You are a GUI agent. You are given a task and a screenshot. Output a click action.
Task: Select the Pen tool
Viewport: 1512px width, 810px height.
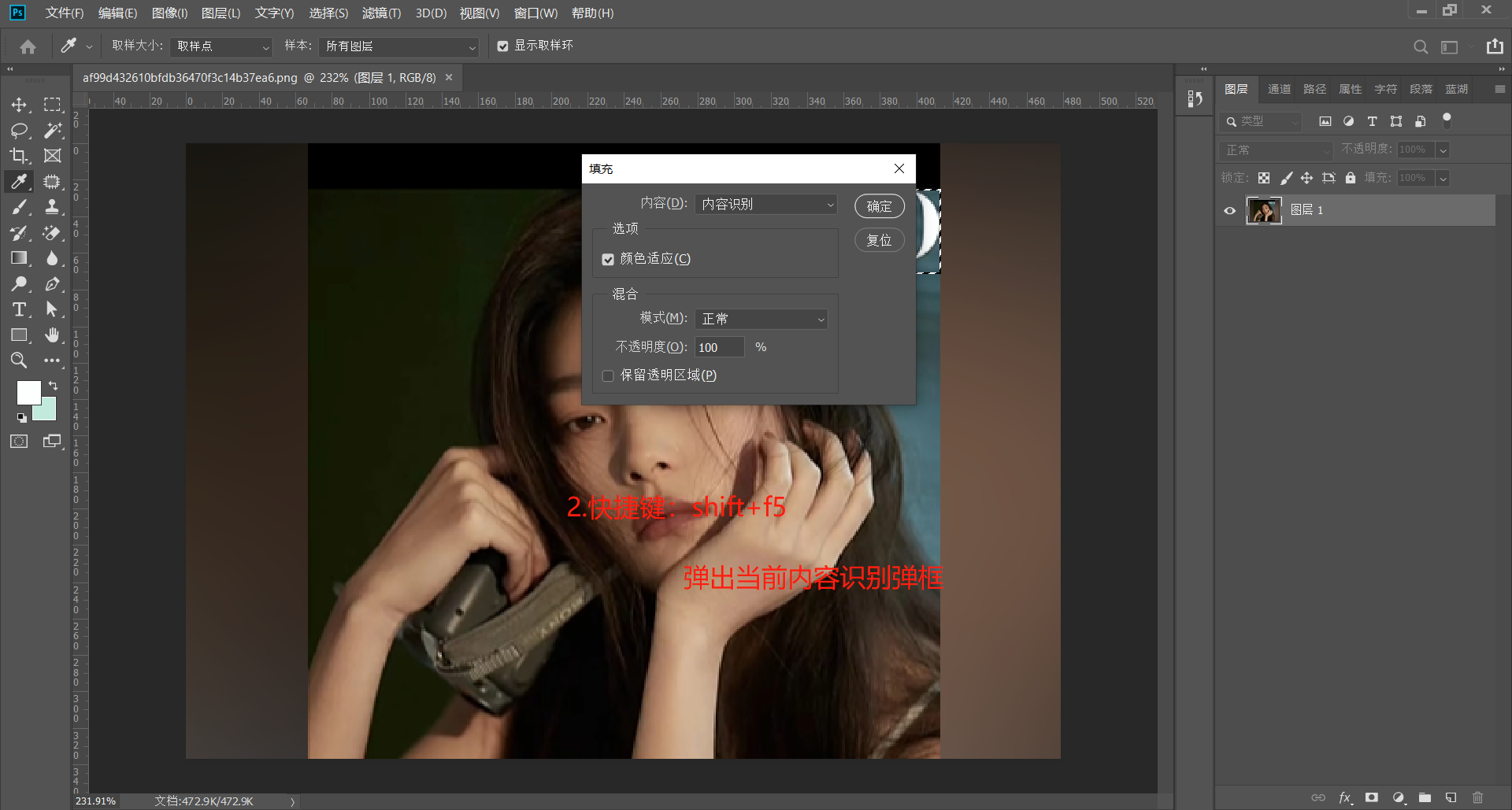(52, 284)
